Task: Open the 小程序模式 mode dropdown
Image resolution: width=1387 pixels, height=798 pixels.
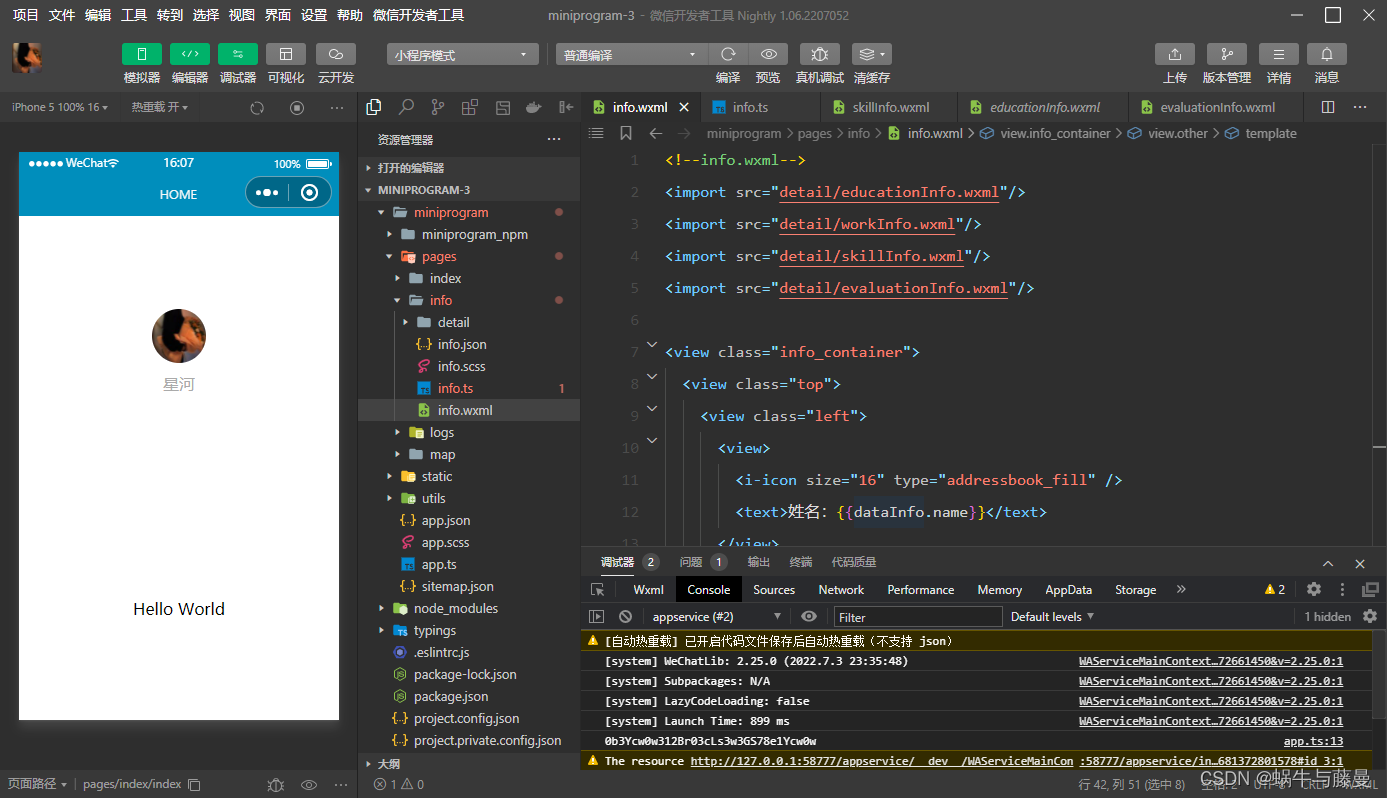Action: [x=463, y=55]
